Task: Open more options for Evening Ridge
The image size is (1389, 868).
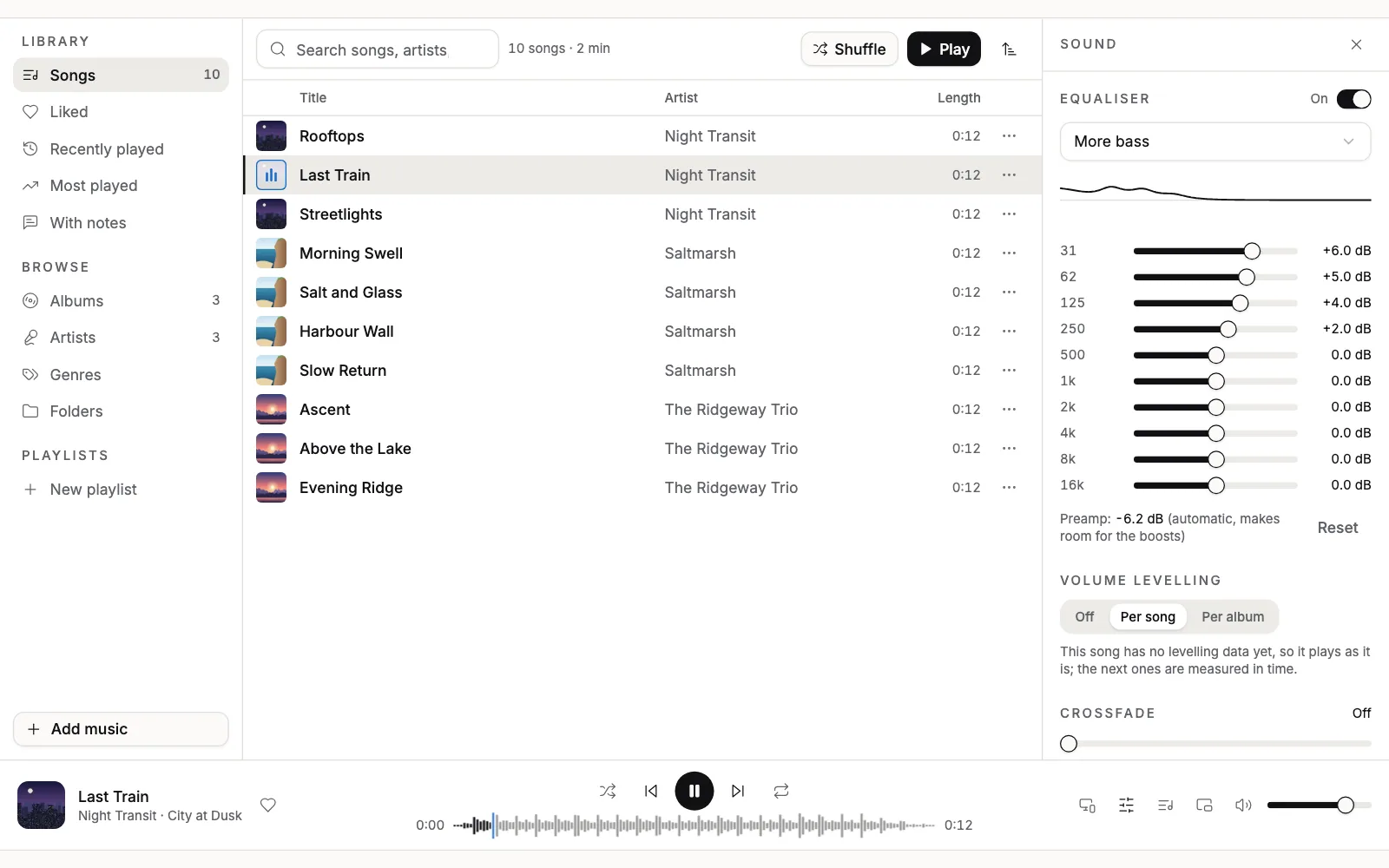Action: [1009, 488]
